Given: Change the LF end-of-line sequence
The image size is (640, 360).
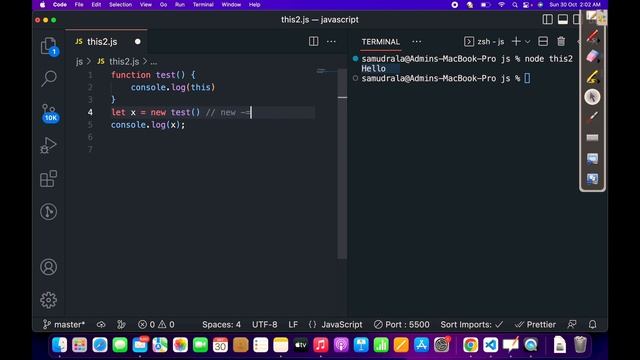Looking at the screenshot, I should click(293, 324).
